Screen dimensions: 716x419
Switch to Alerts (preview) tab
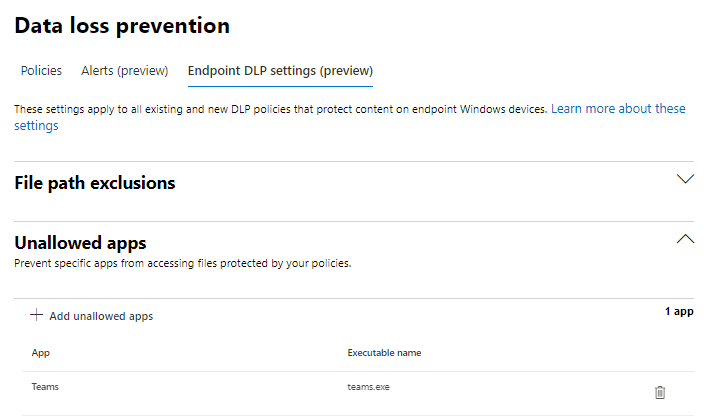(x=126, y=71)
